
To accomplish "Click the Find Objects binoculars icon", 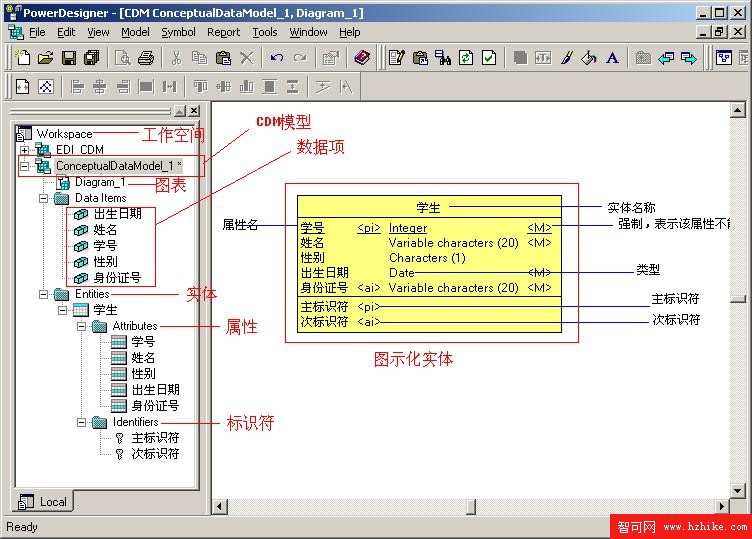I will coord(443,58).
